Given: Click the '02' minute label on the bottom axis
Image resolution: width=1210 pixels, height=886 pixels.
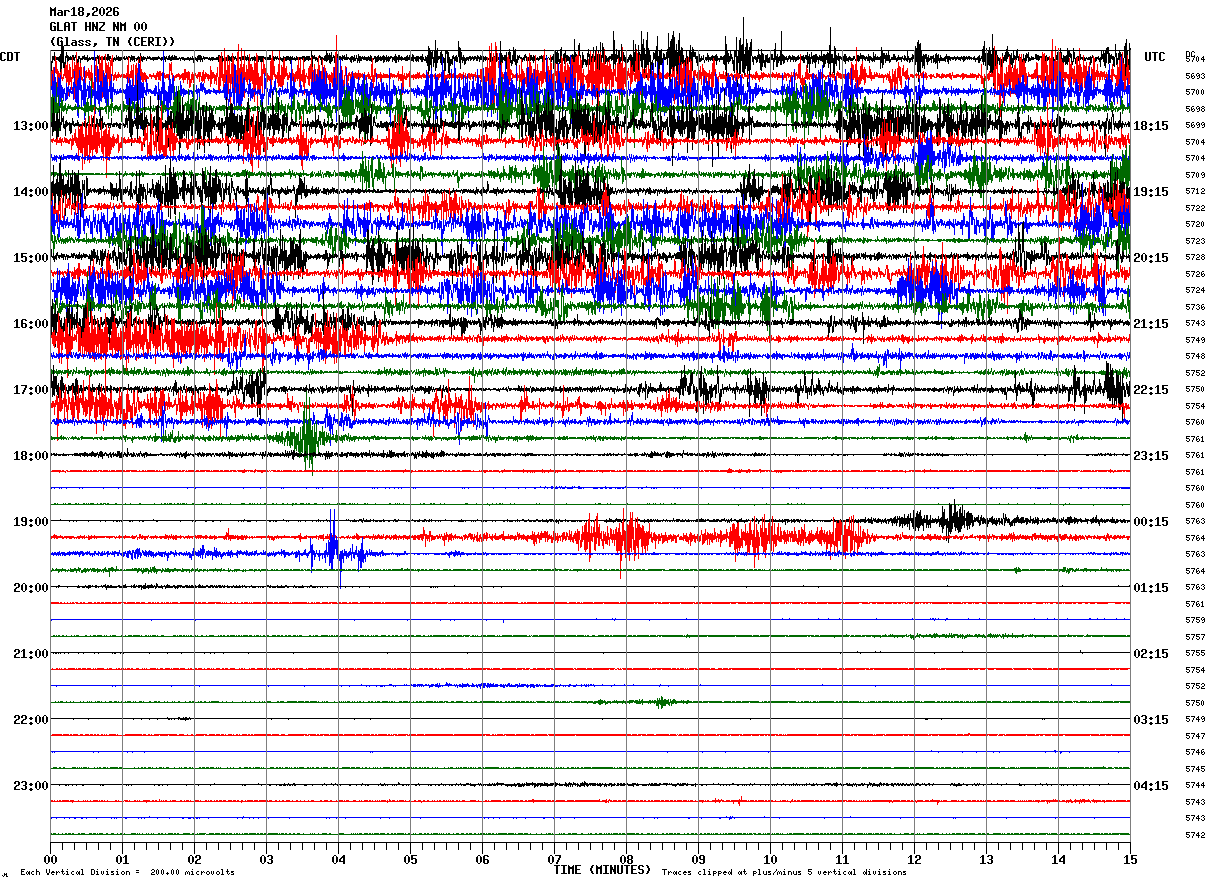Looking at the screenshot, I should [194, 859].
